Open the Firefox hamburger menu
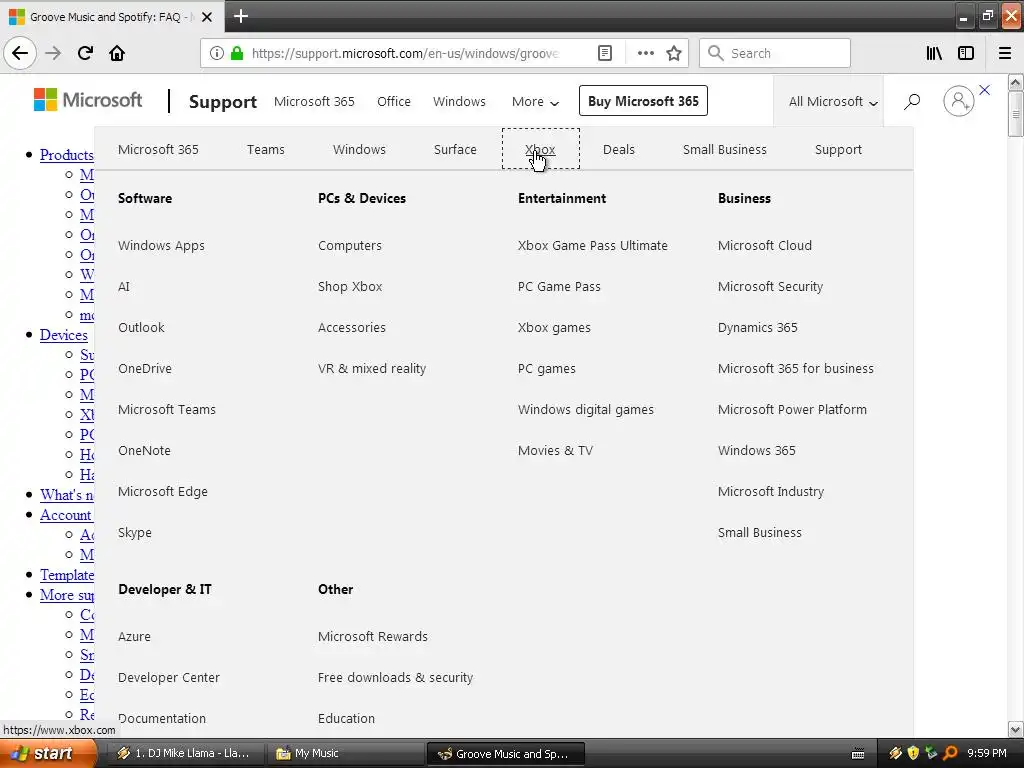This screenshot has height=768, width=1024. point(1005,53)
